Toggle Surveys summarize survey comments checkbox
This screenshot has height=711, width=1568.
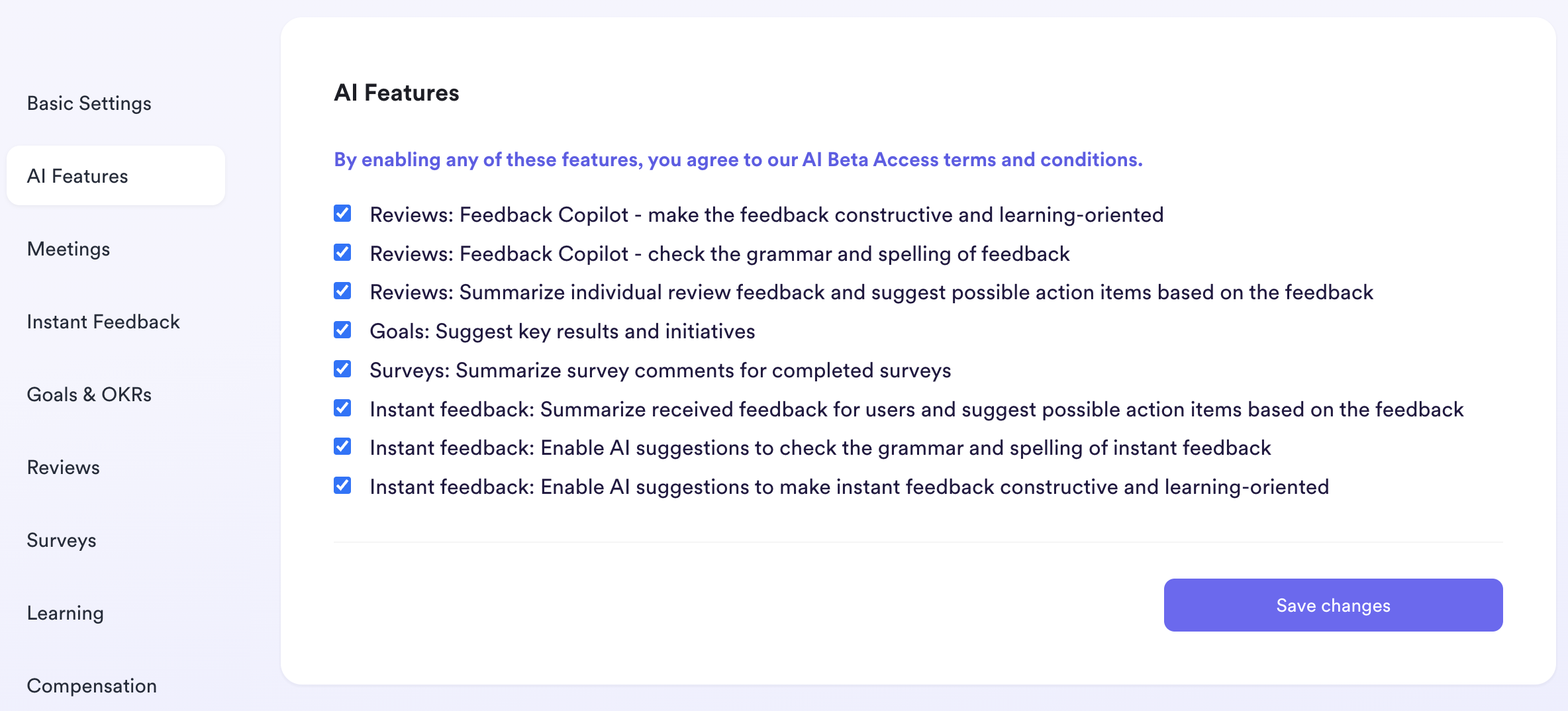pos(342,369)
